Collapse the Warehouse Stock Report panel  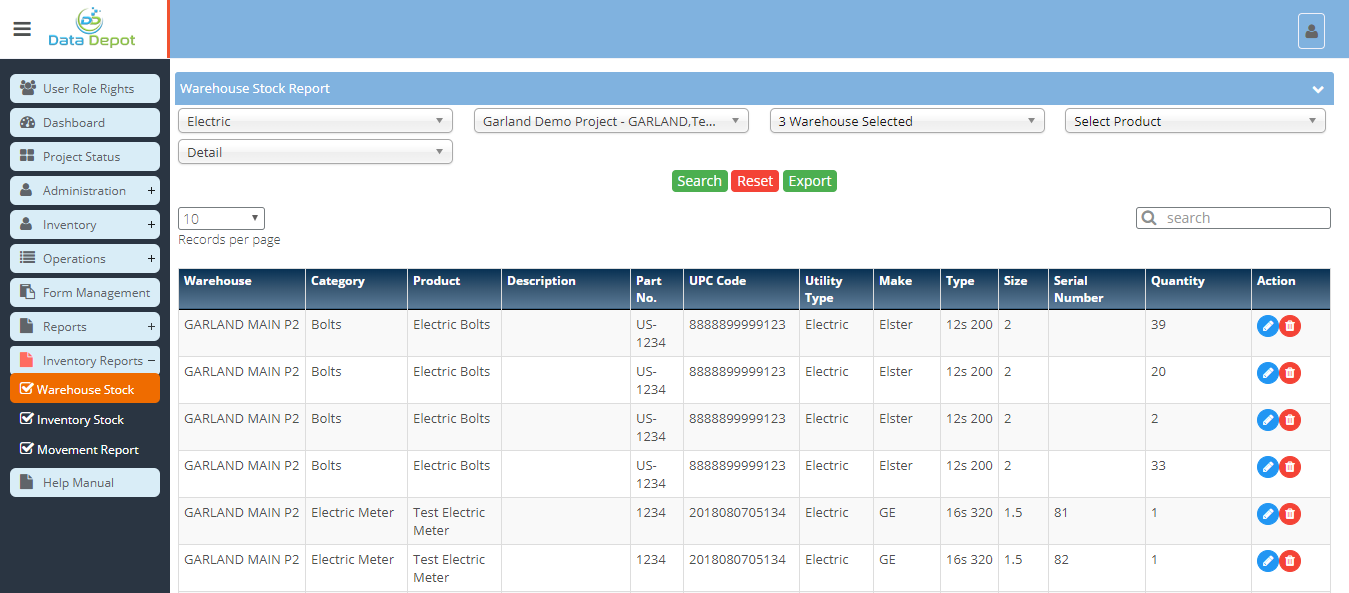[1318, 89]
